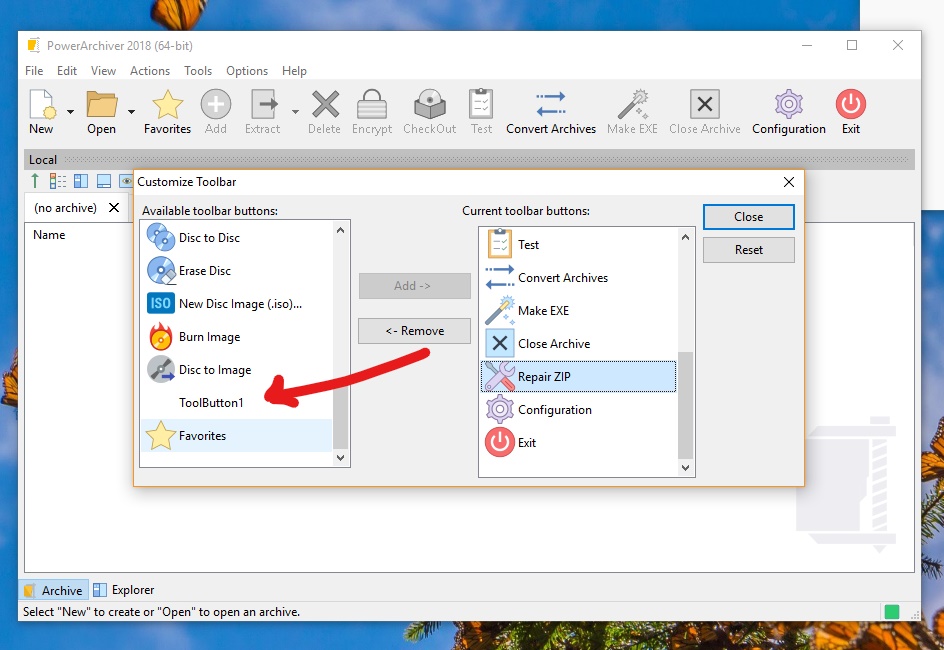Viewport: 944px width, 650px height.
Task: Expand the New button dropdown arrow
Action: click(70, 111)
